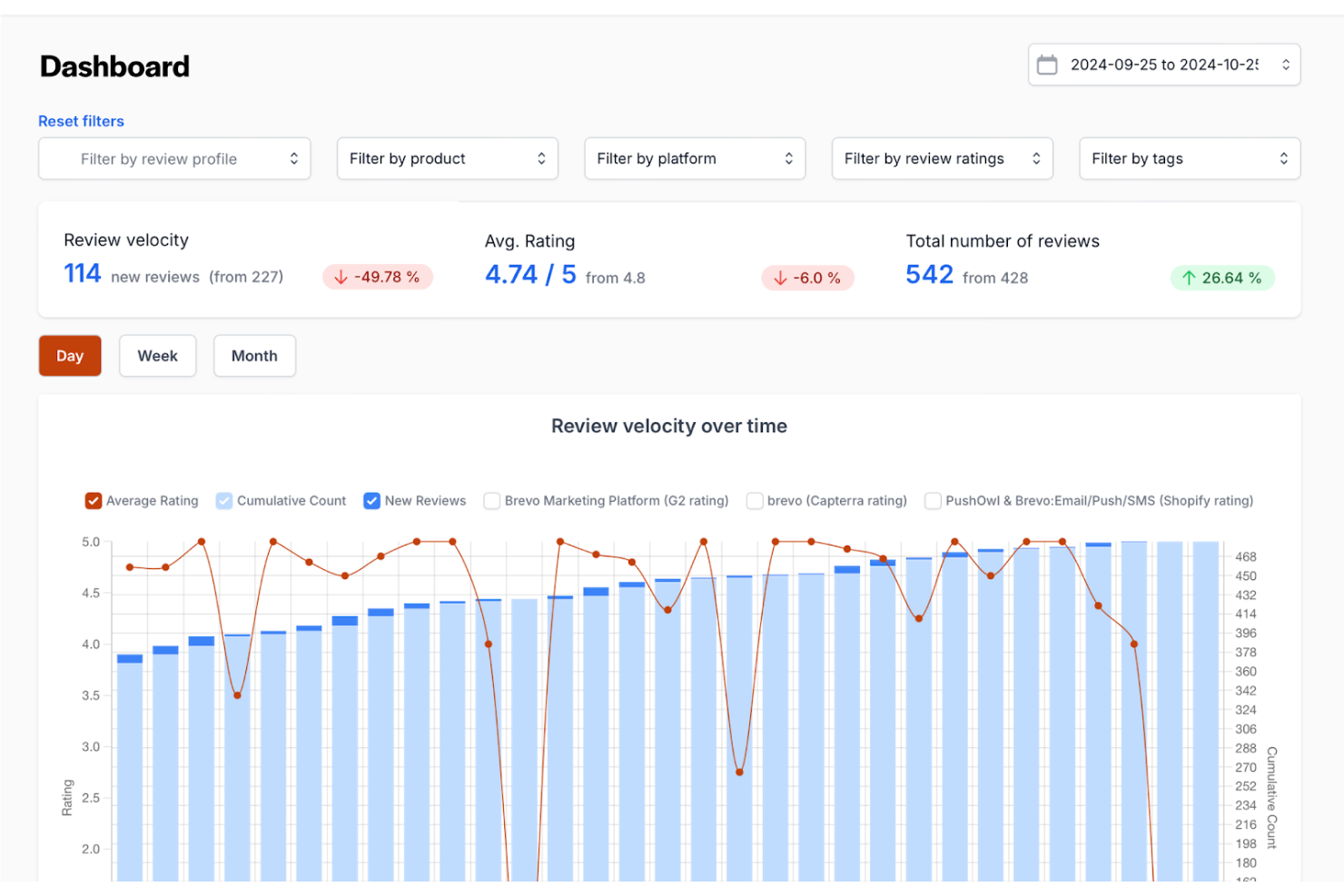Open Filter by review ratings dropdown
The image size is (1344, 896).
(x=943, y=159)
